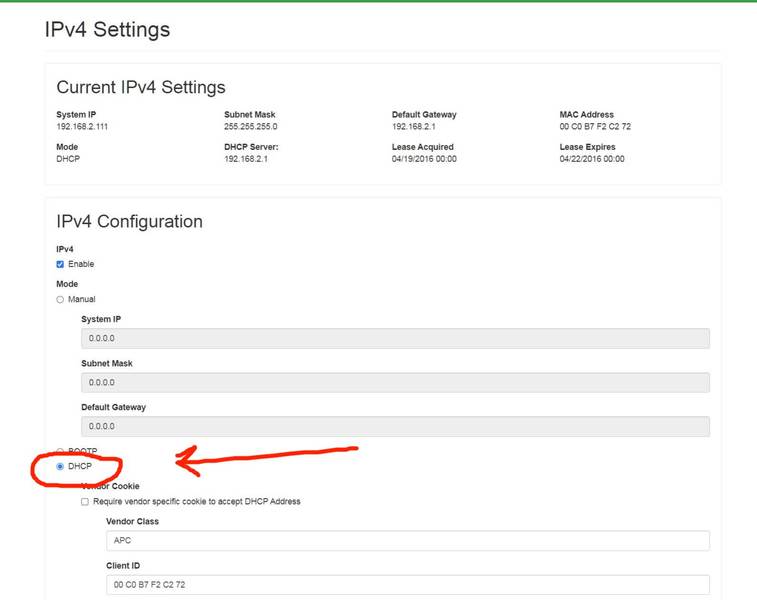Choose the BOOTP mode radio button
The height and width of the screenshot is (600, 757).
pyautogui.click(x=60, y=451)
